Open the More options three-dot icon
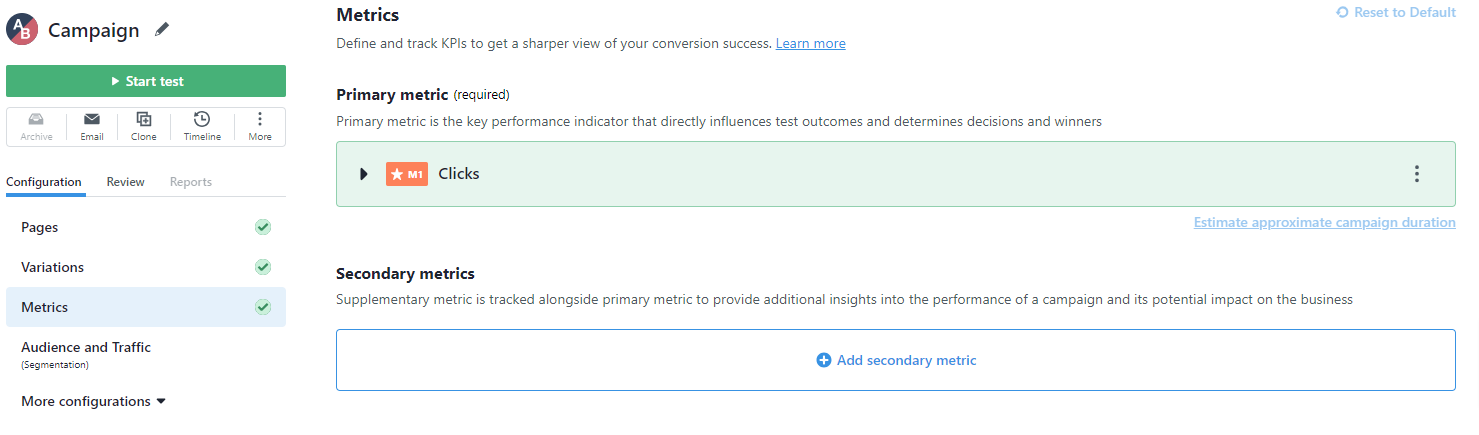The image size is (1479, 435). point(260,119)
